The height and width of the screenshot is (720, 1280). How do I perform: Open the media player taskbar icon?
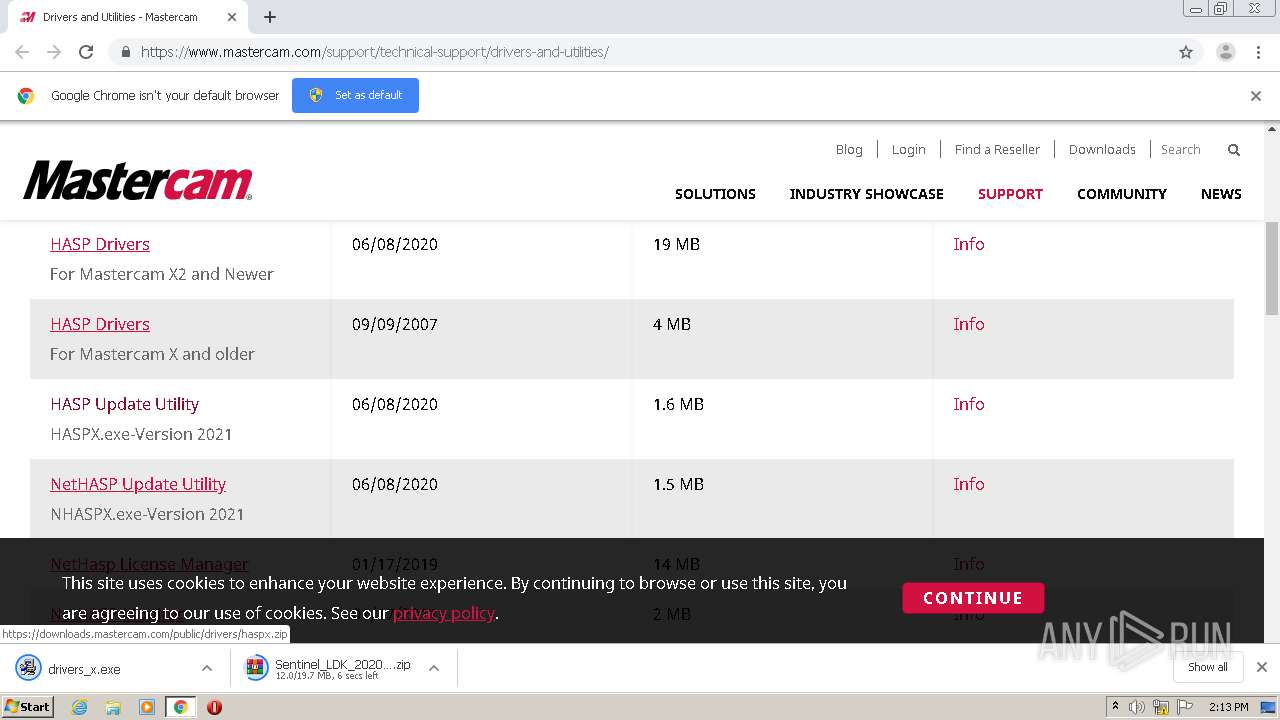[x=147, y=707]
